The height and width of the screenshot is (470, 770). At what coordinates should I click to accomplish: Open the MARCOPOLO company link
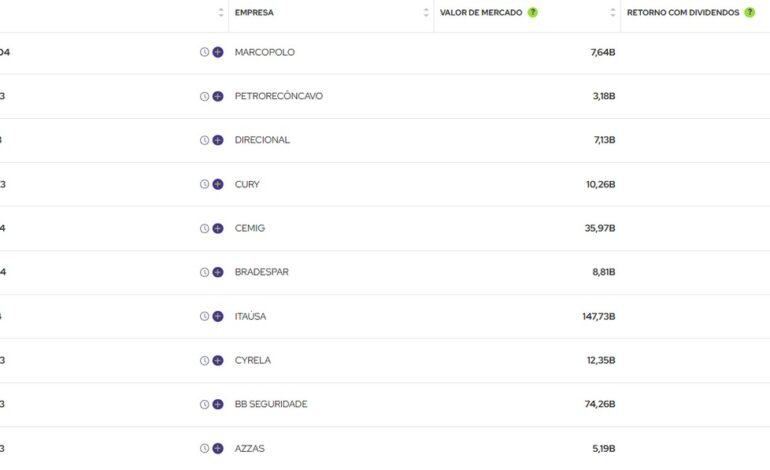point(265,52)
